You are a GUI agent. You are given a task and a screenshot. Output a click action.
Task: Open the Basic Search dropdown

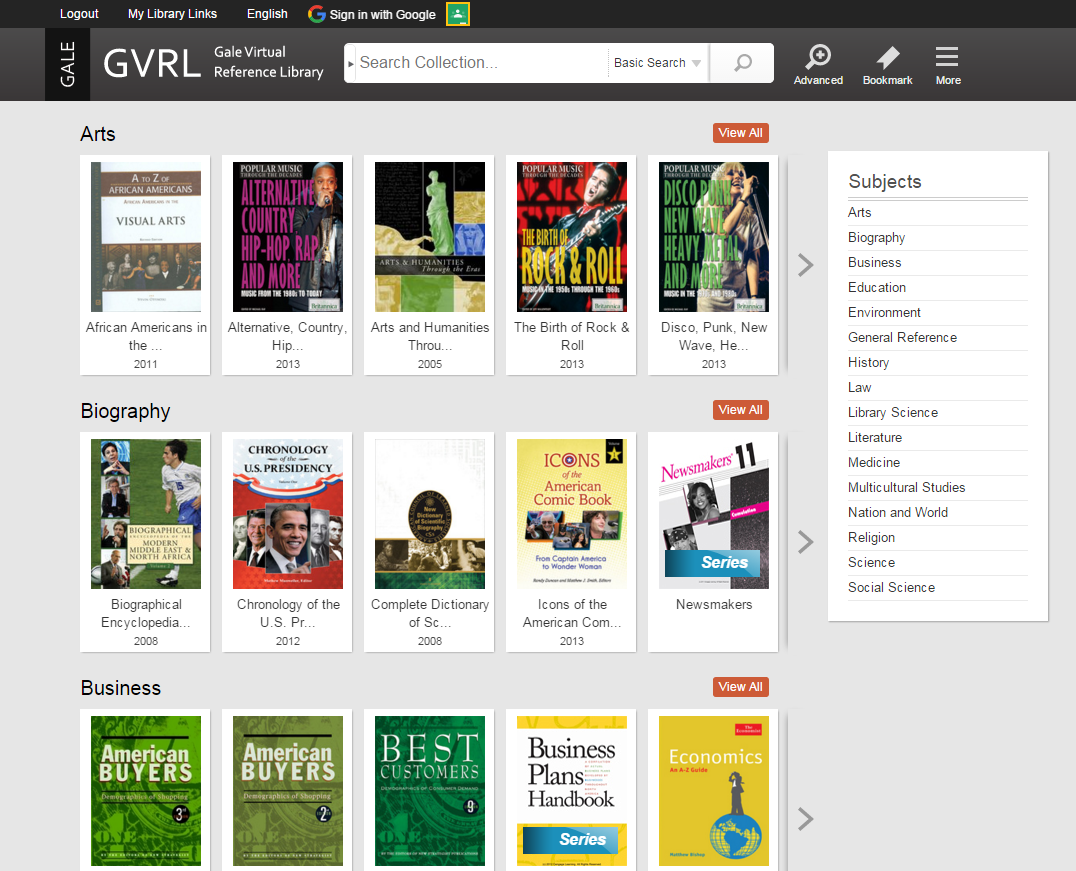657,63
